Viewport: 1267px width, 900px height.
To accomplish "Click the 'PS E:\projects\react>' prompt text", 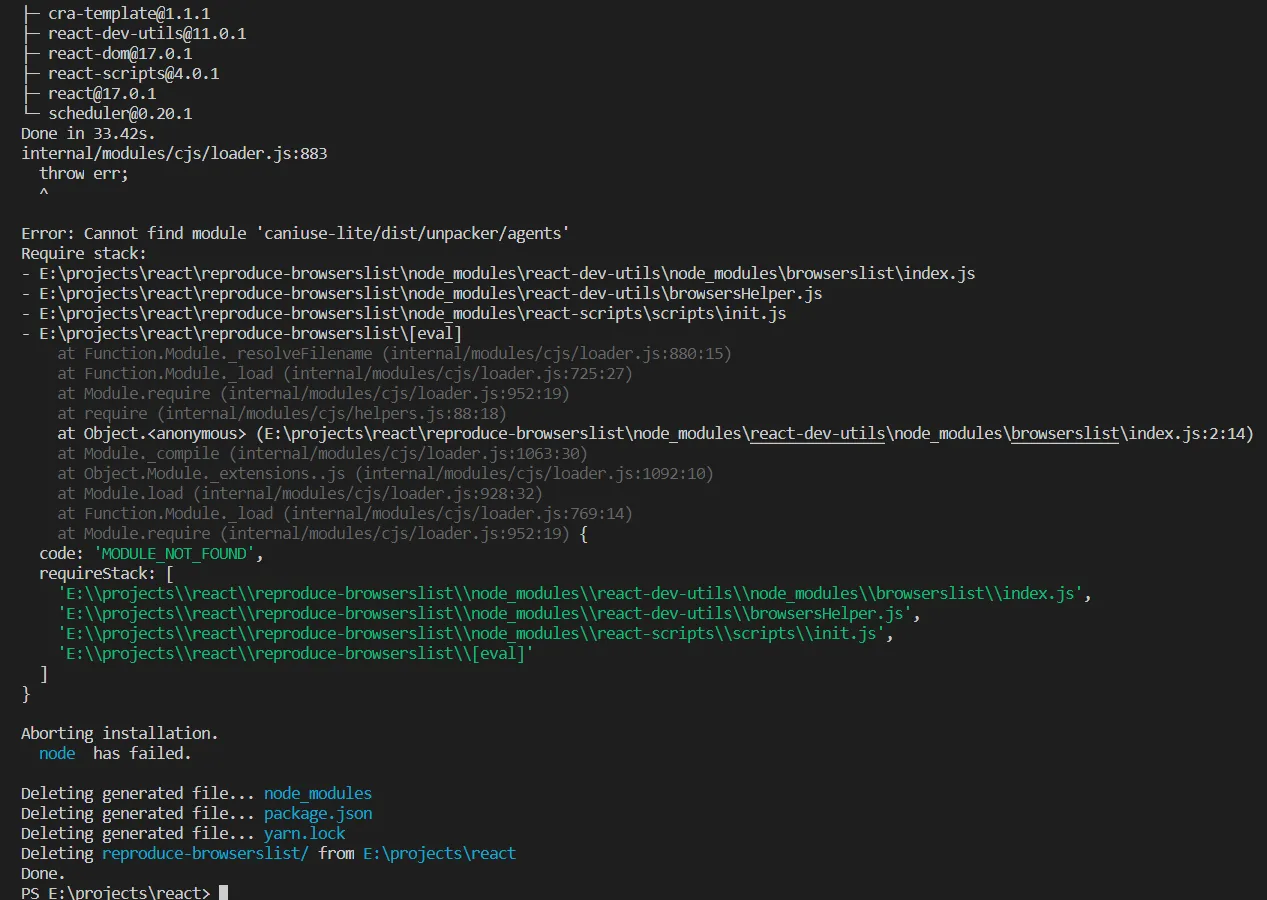I will tap(116, 892).
